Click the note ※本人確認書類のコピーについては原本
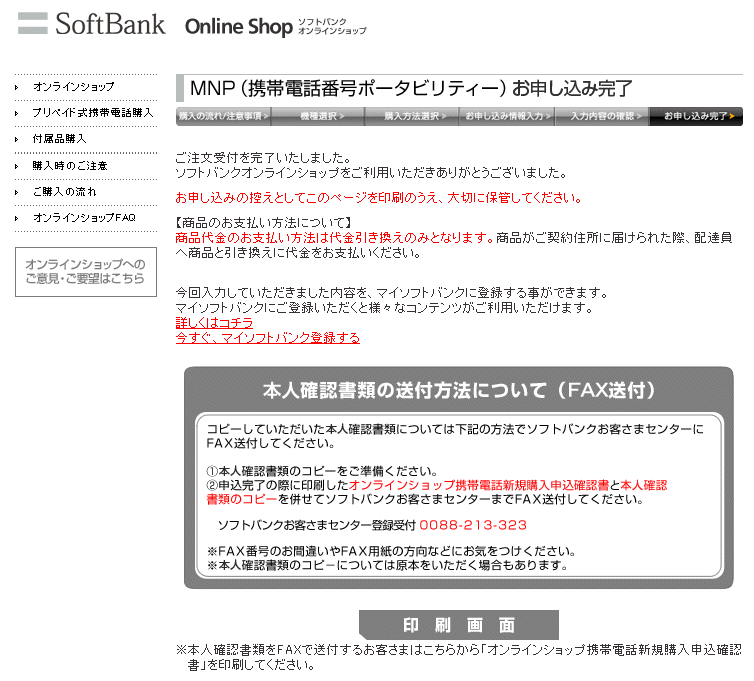The image size is (754, 681). pos(387,566)
